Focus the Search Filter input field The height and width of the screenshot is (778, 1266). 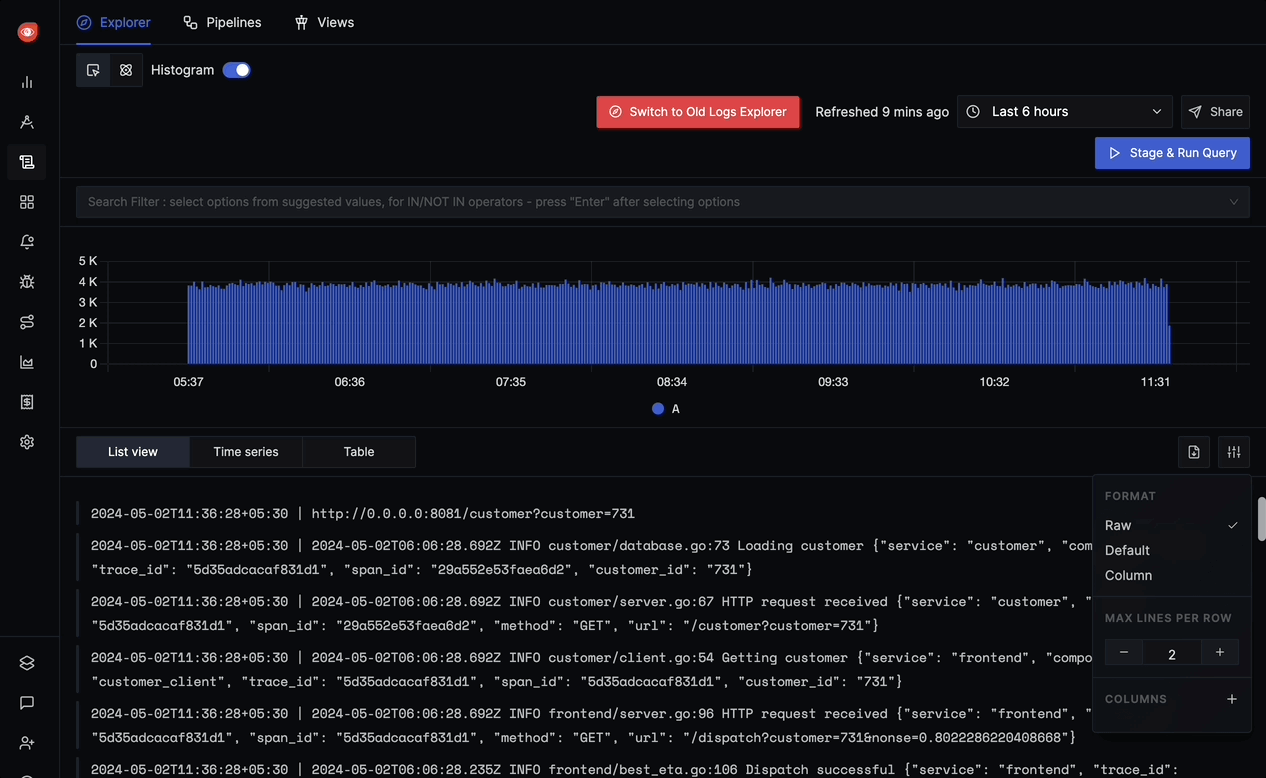(662, 202)
